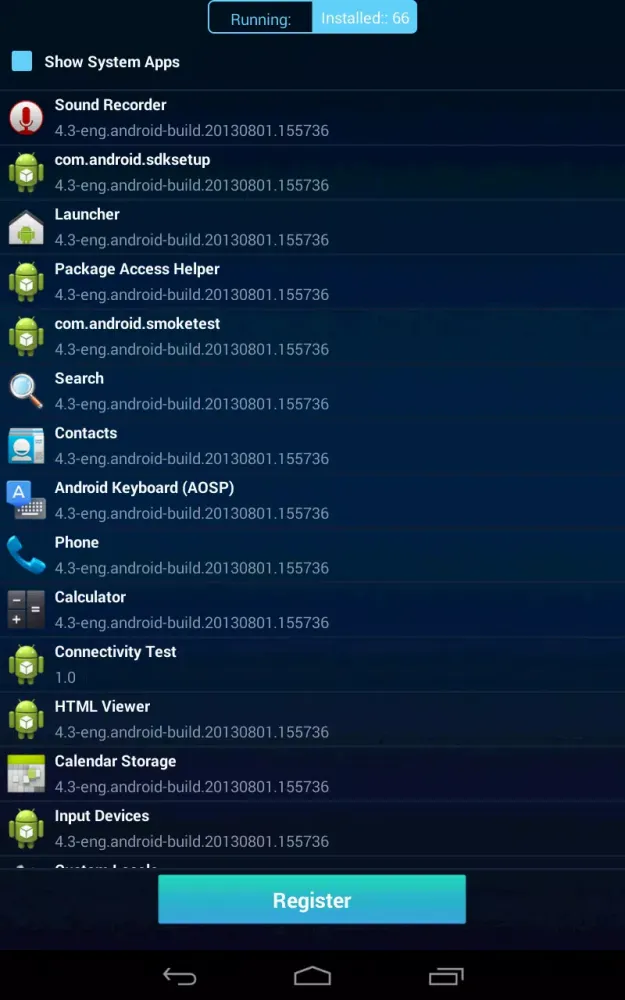Tap the Sound Recorder microphone icon
Viewport: 625px width, 1000px height.
[x=26, y=118]
